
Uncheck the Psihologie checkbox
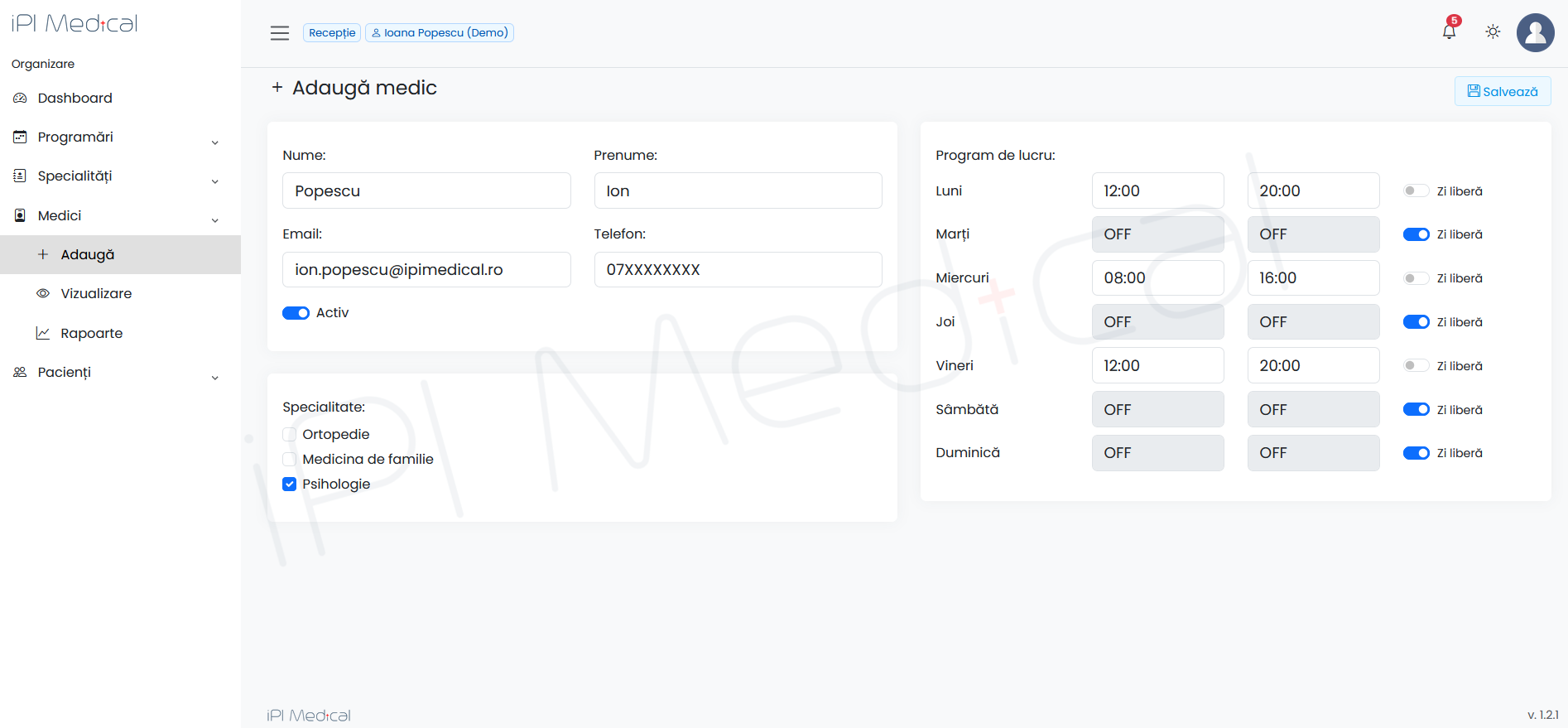(x=290, y=484)
